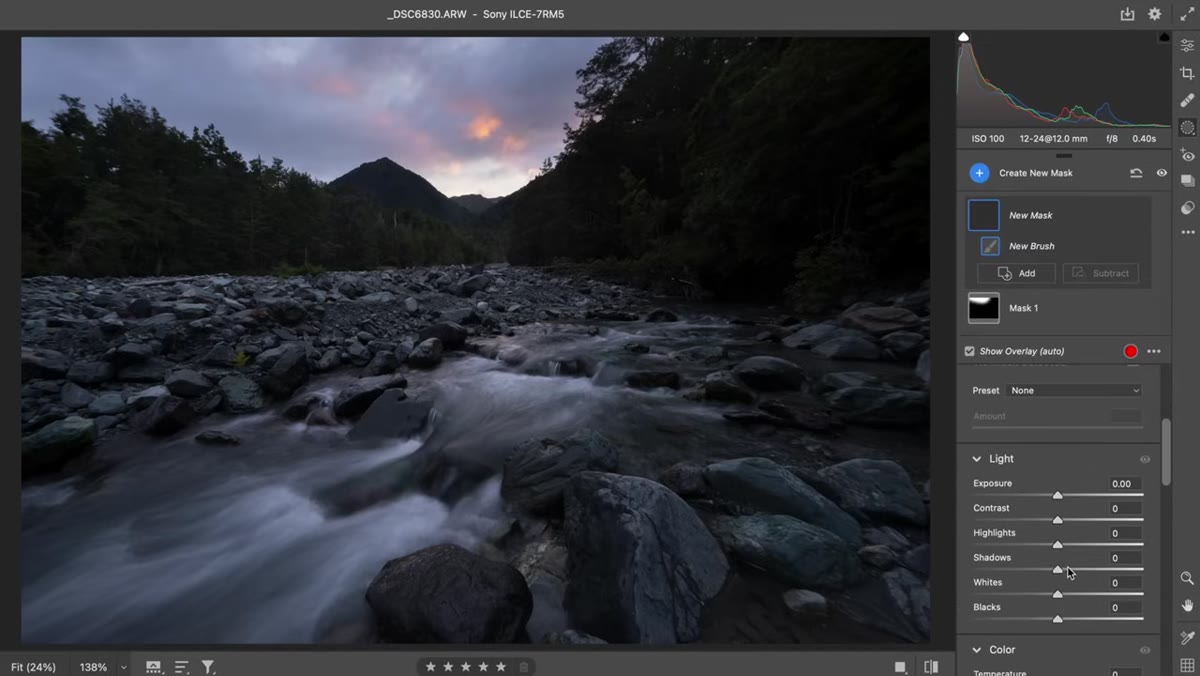The height and width of the screenshot is (676, 1200).
Task: Select the New Brush row label
Action: [1031, 246]
